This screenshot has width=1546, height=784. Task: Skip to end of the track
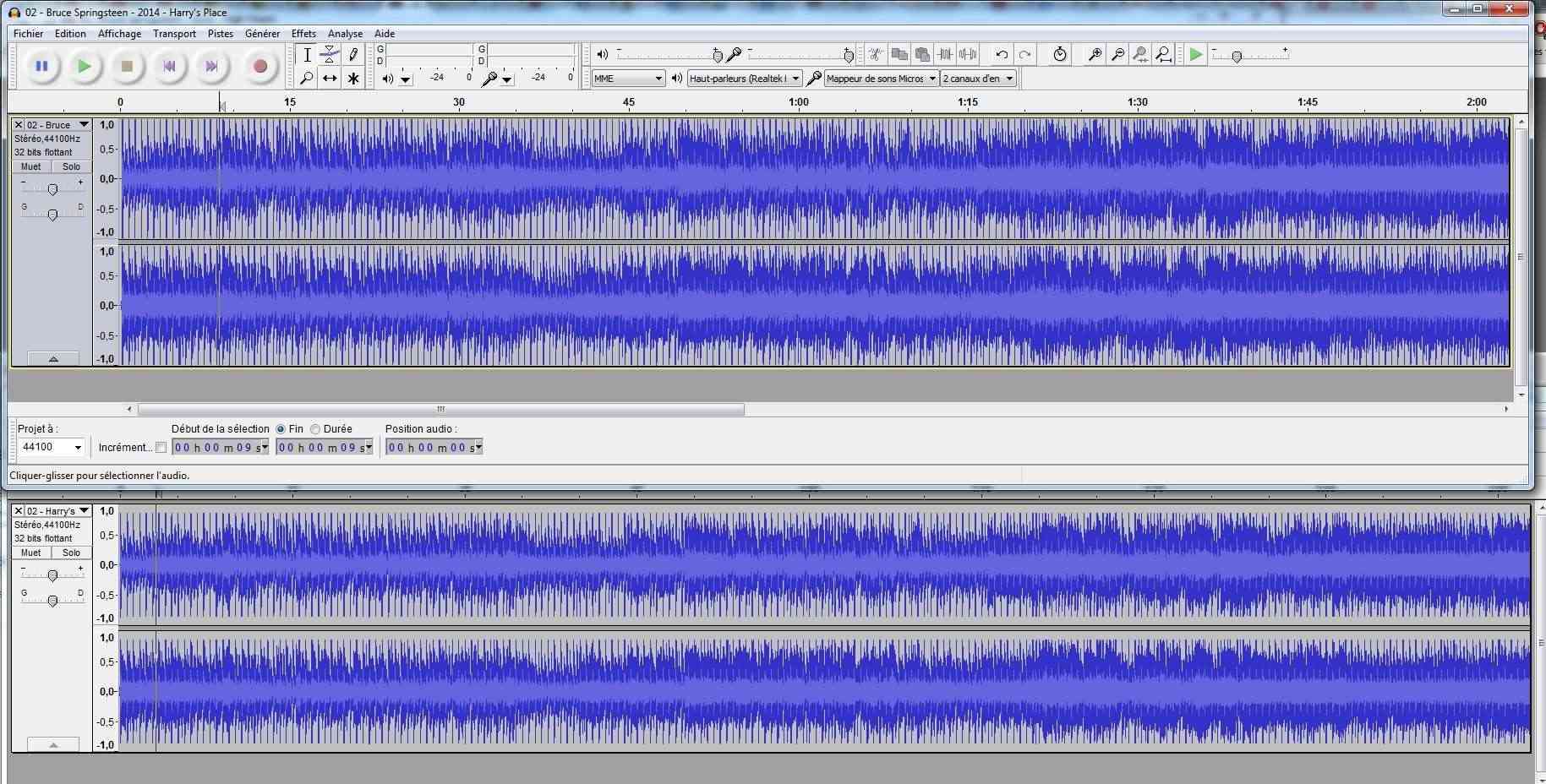tap(211, 66)
